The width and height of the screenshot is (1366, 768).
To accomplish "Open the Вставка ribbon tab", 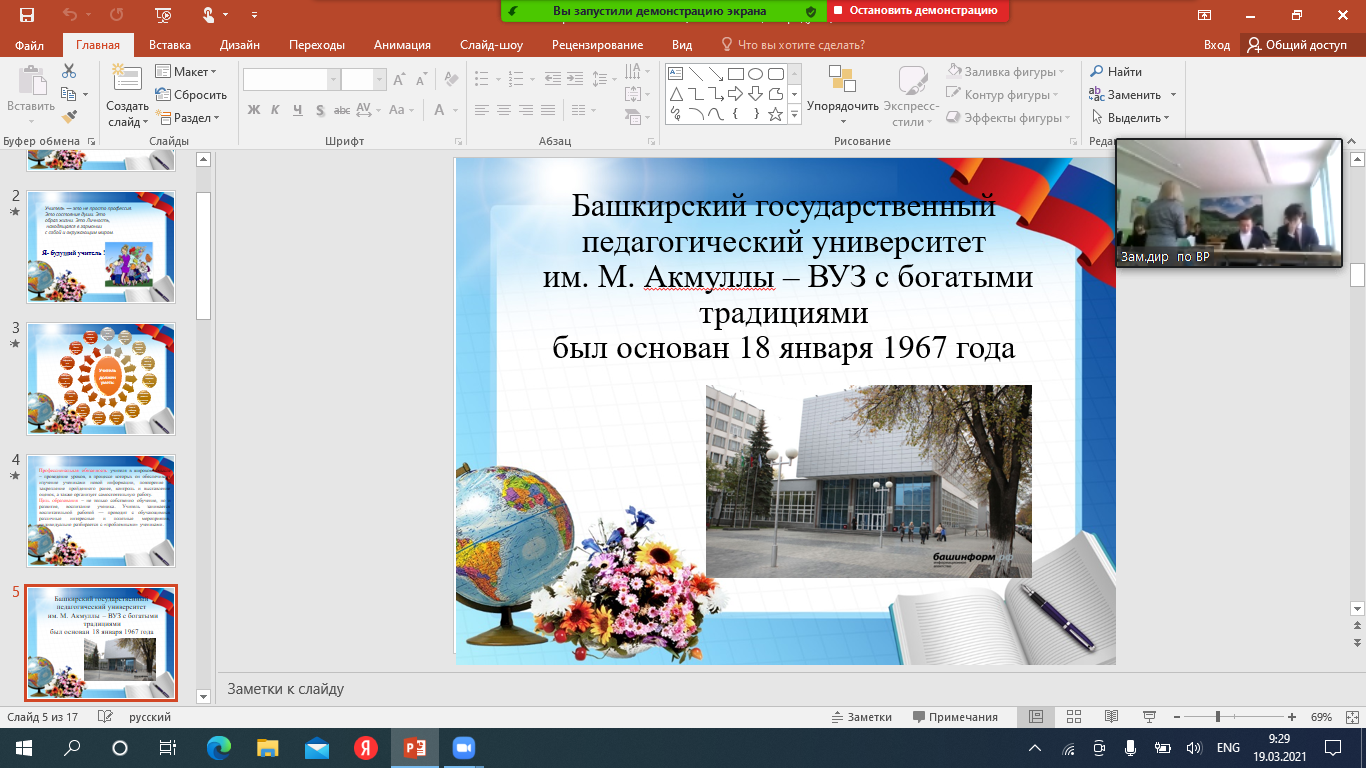I will click(x=170, y=45).
